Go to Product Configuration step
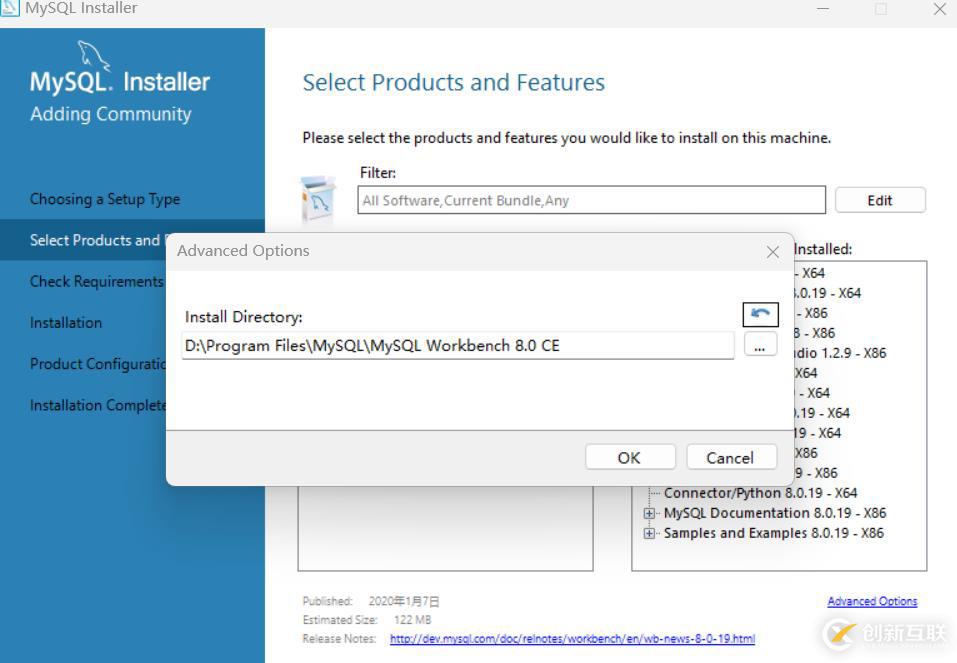The height and width of the screenshot is (663, 957). (98, 364)
